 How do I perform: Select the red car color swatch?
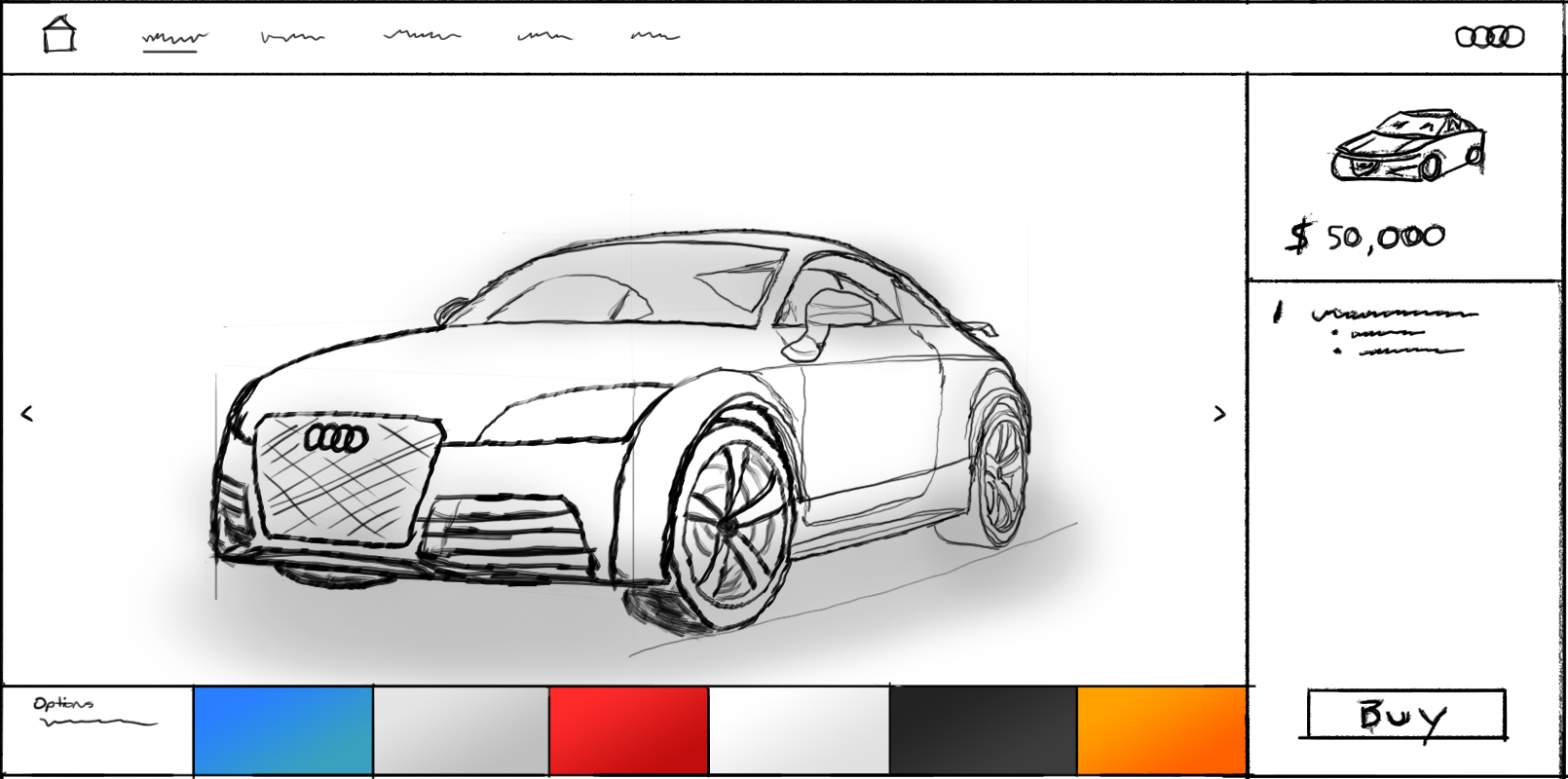[629, 731]
